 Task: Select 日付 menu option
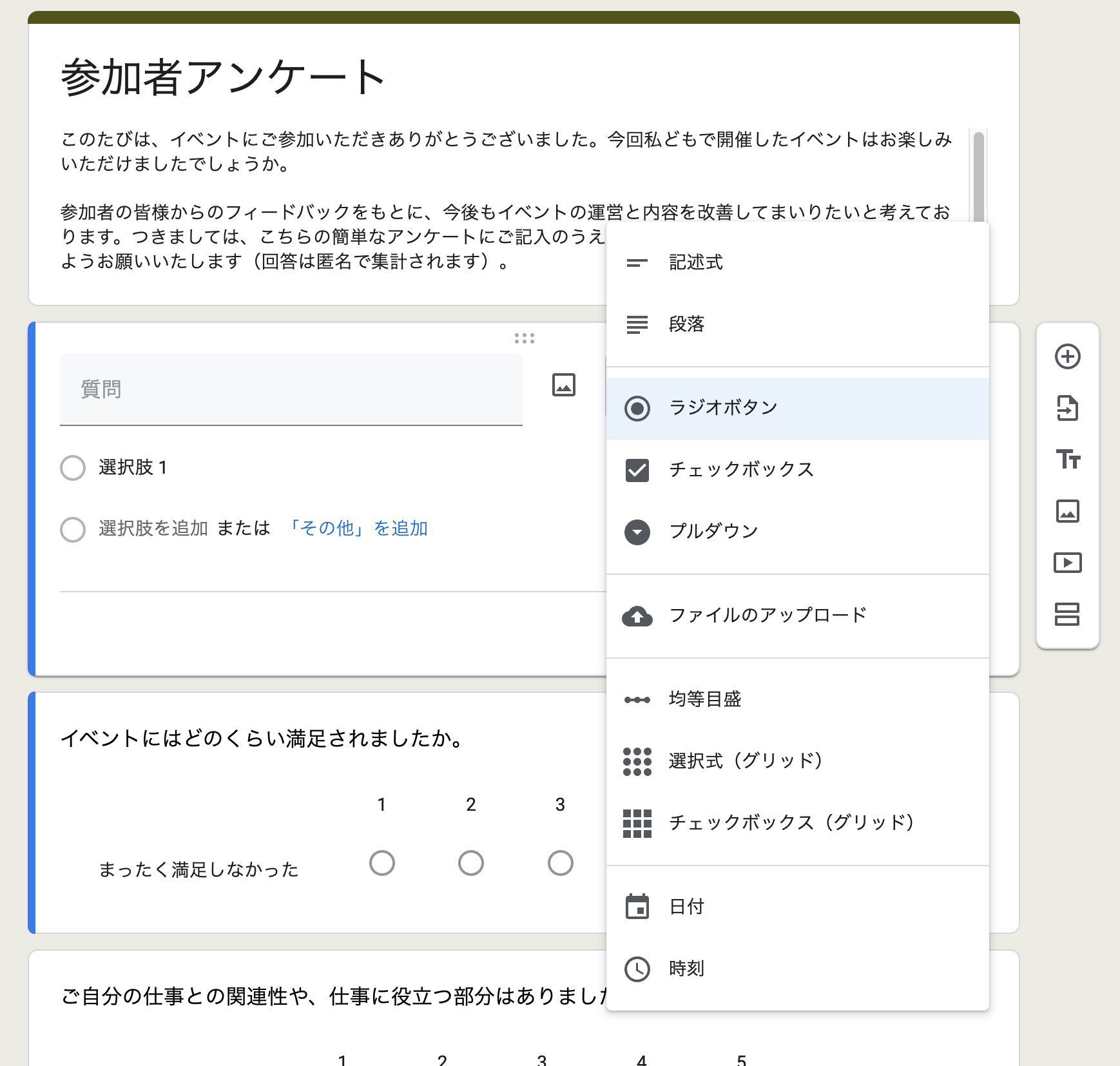click(686, 907)
